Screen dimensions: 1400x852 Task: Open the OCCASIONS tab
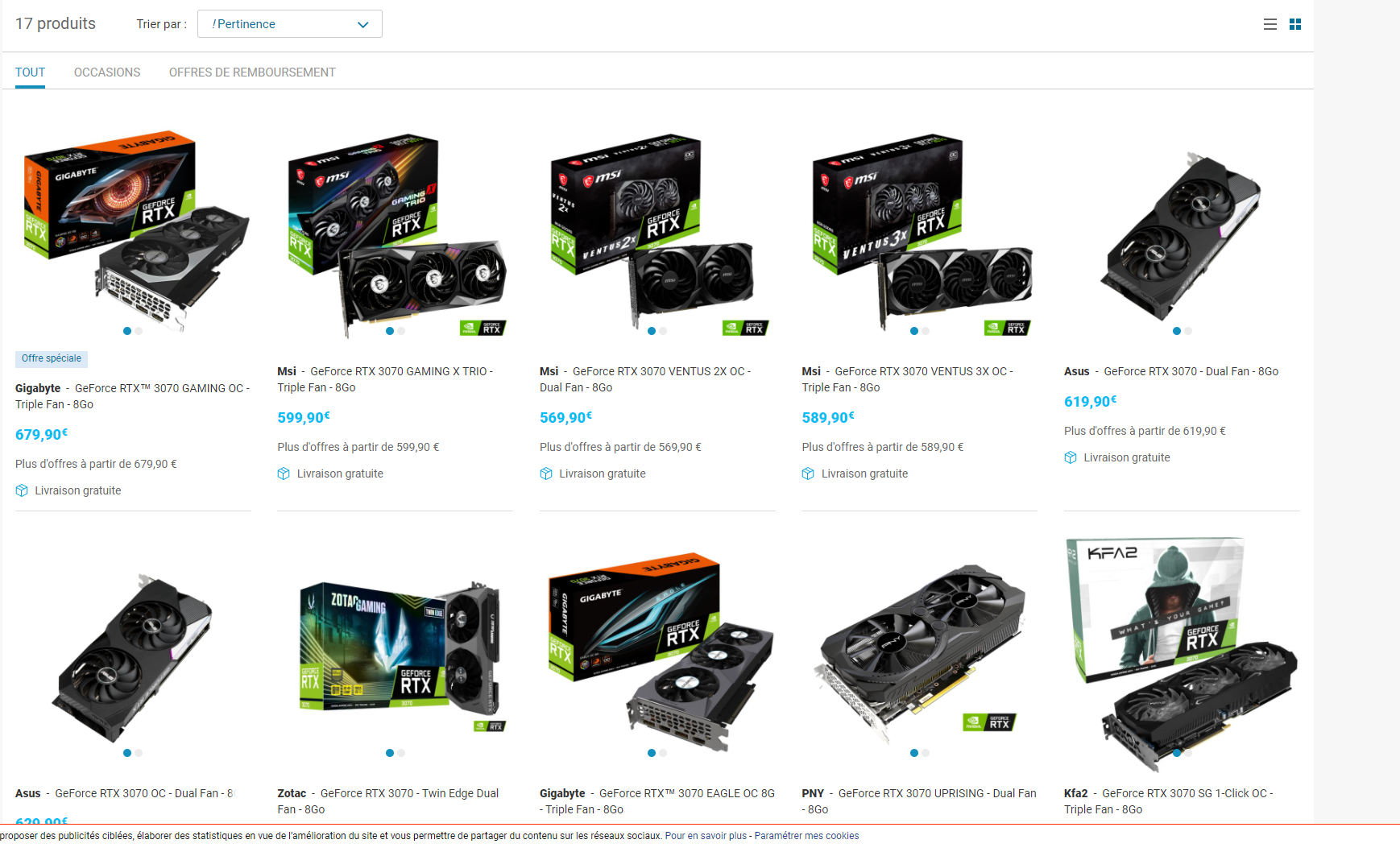click(x=107, y=72)
